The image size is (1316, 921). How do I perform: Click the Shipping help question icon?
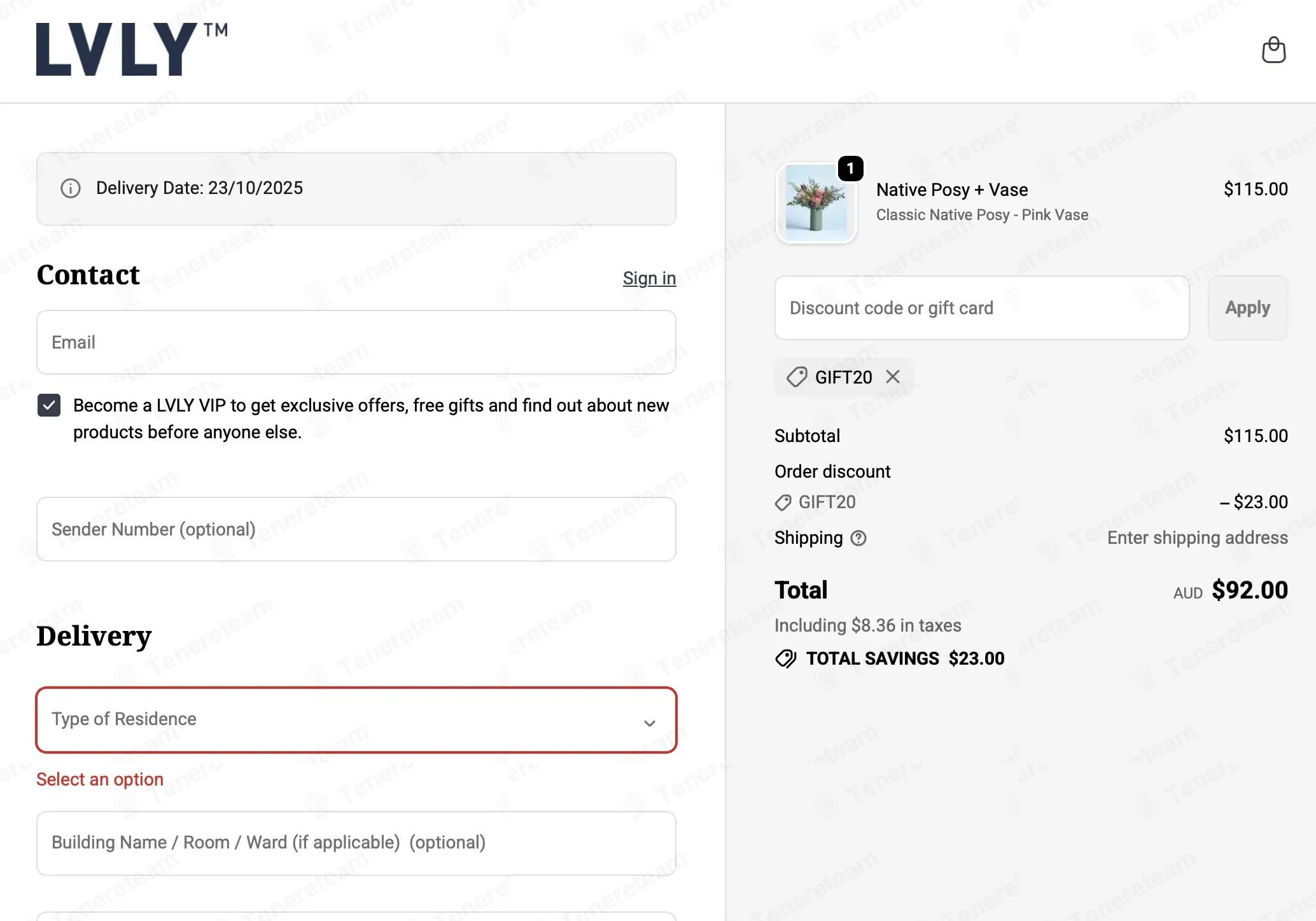point(858,538)
